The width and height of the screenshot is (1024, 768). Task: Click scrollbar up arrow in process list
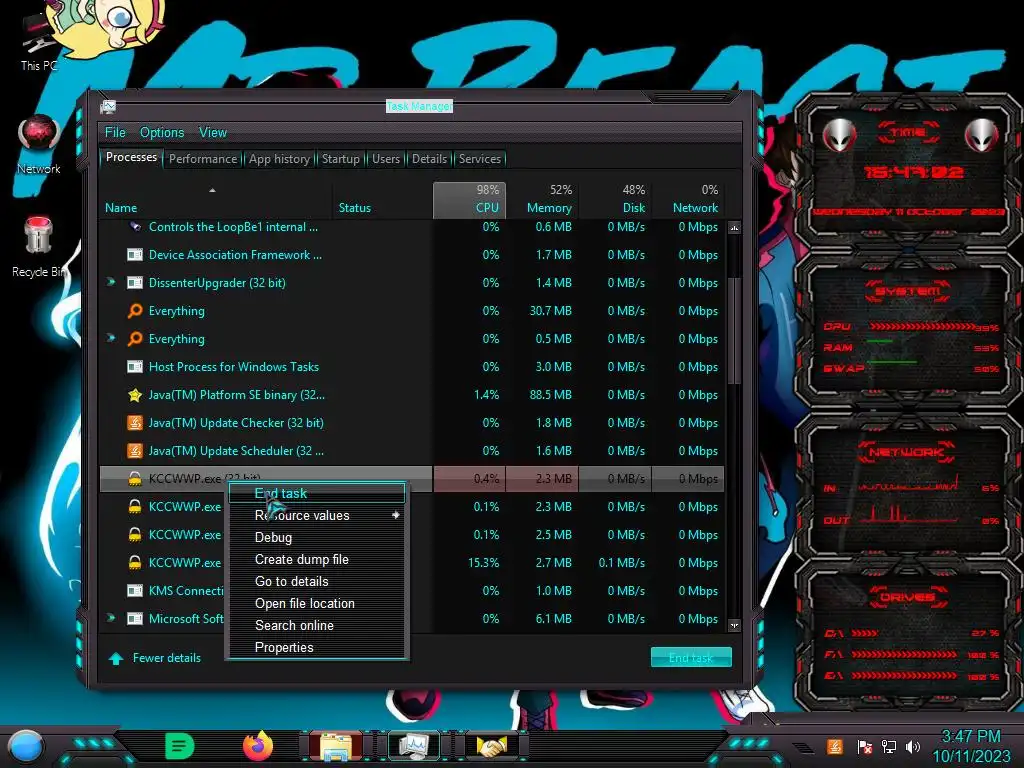click(x=734, y=228)
